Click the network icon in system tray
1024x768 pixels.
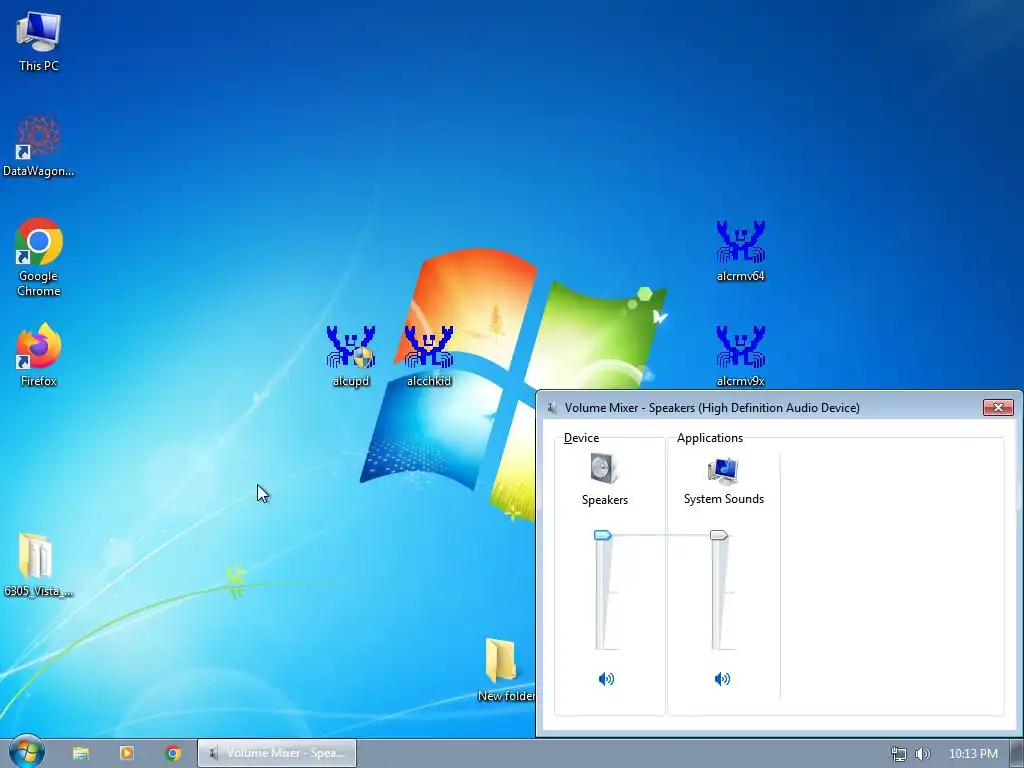899,754
